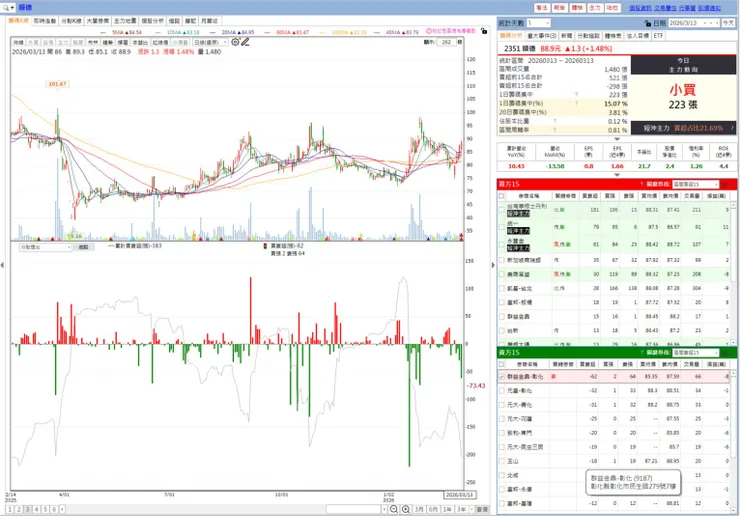
Task: Check the 永豐金 broker row checkbox
Action: [x=502, y=244]
